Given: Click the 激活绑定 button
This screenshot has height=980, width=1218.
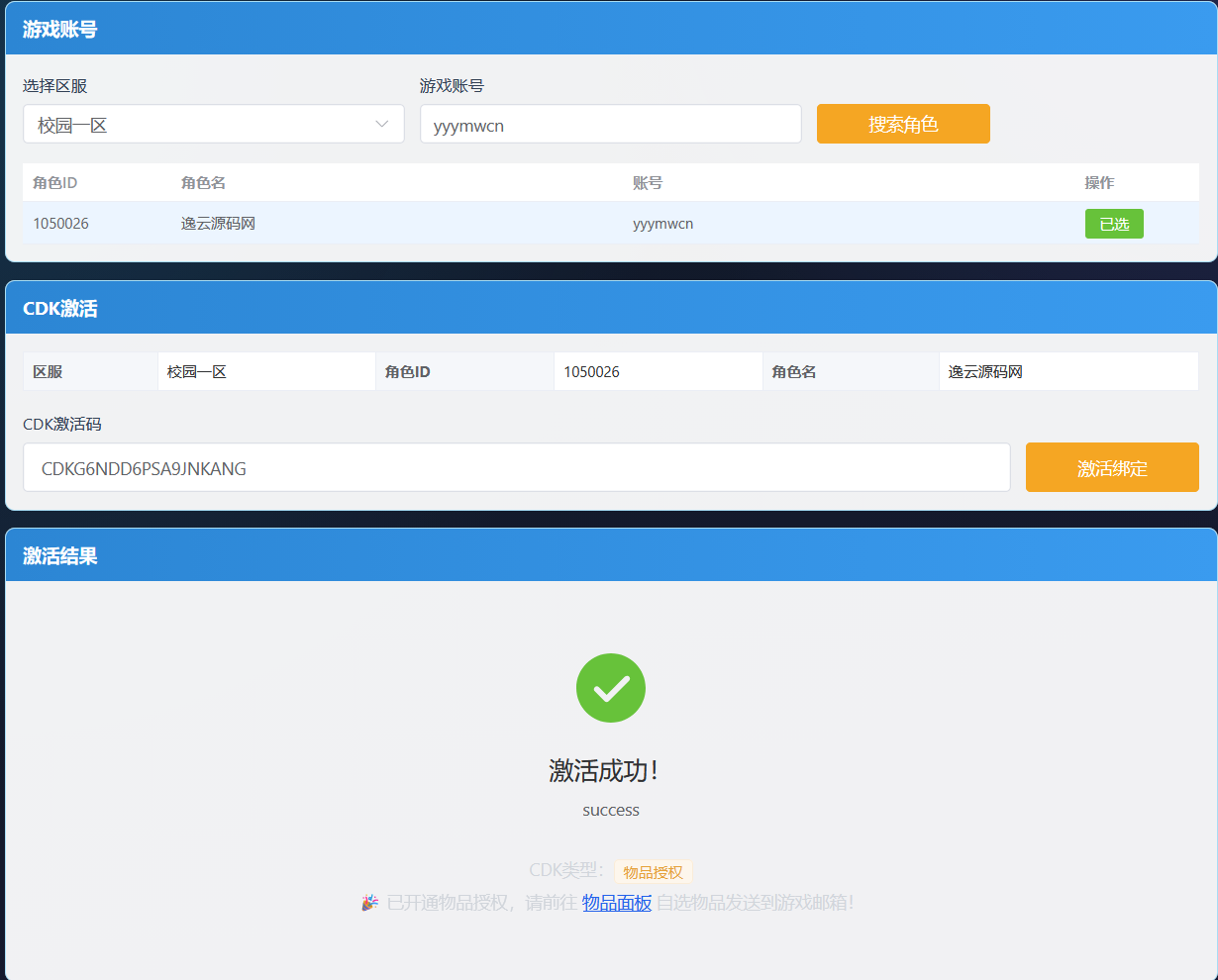Looking at the screenshot, I should pyautogui.click(x=1112, y=467).
